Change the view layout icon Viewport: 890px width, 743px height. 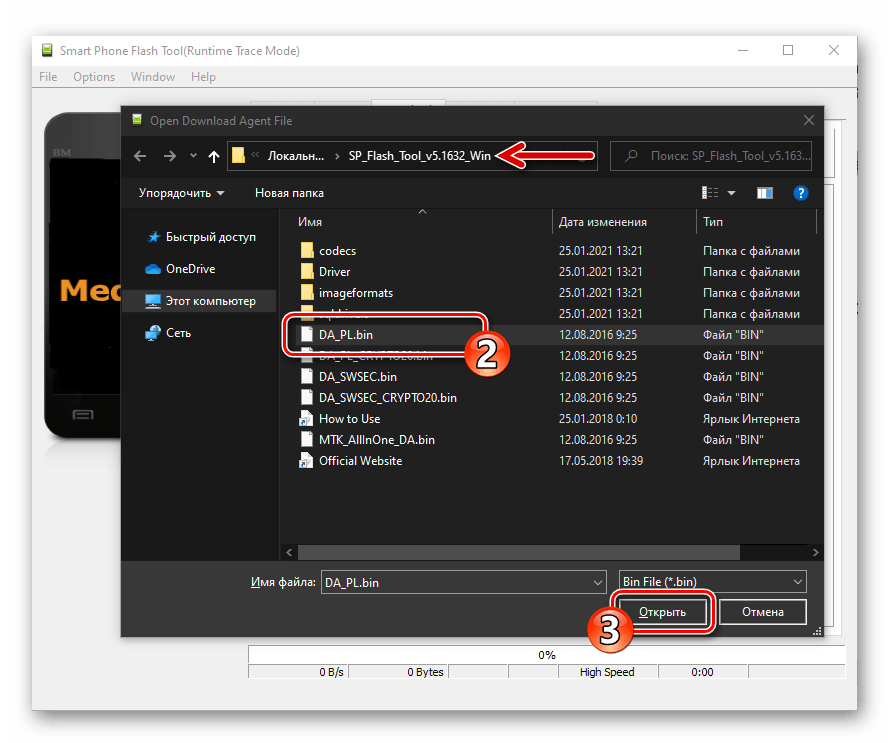pos(710,193)
